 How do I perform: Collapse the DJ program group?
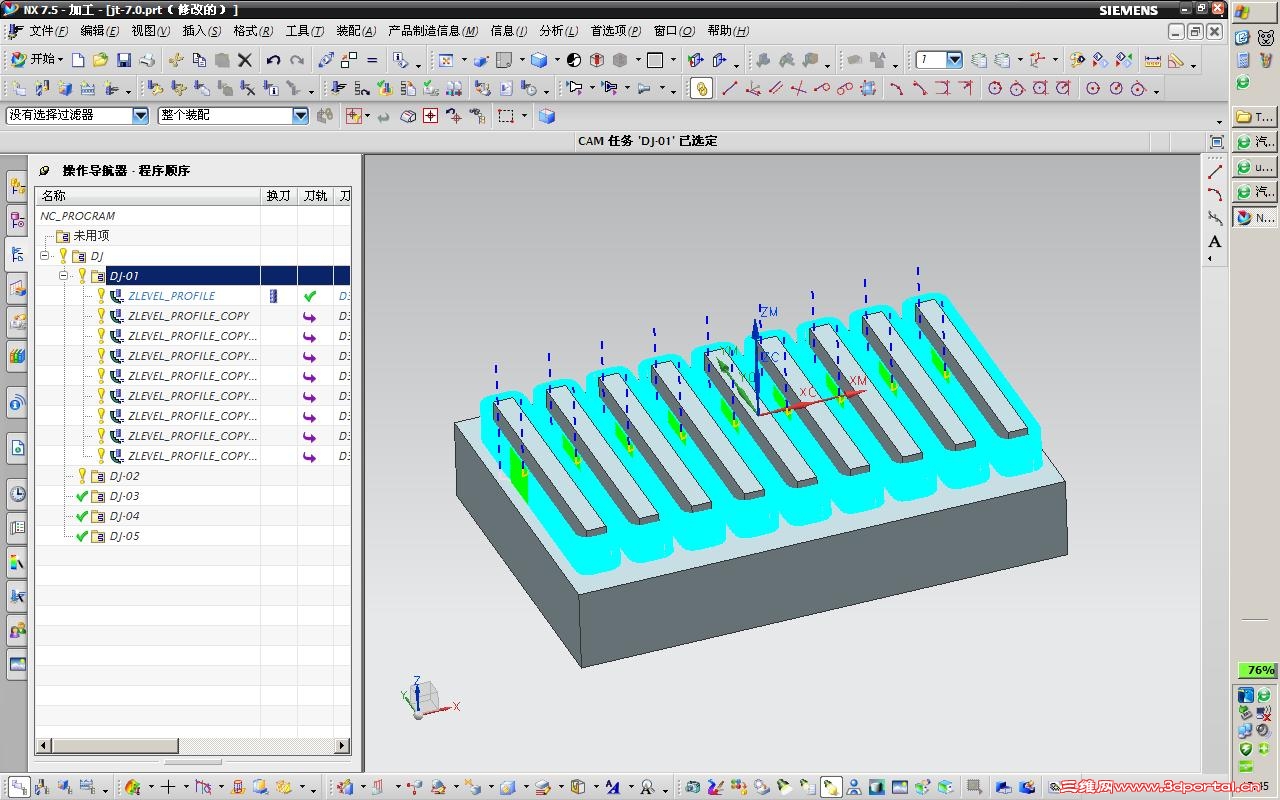coord(45,256)
